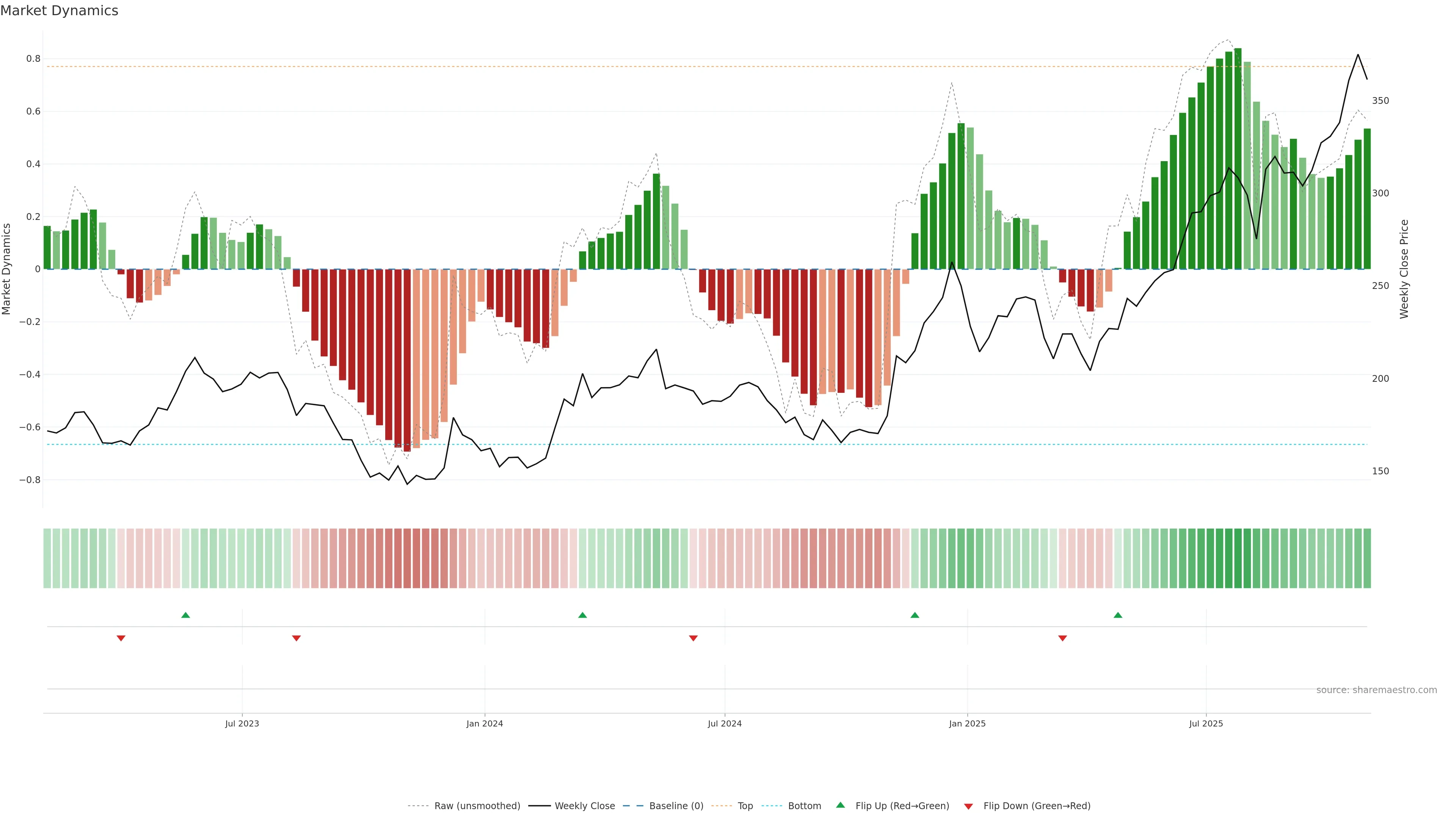Toggle the Raw (unsmoothed) legend entry
The height and width of the screenshot is (819, 1456).
click(477, 806)
